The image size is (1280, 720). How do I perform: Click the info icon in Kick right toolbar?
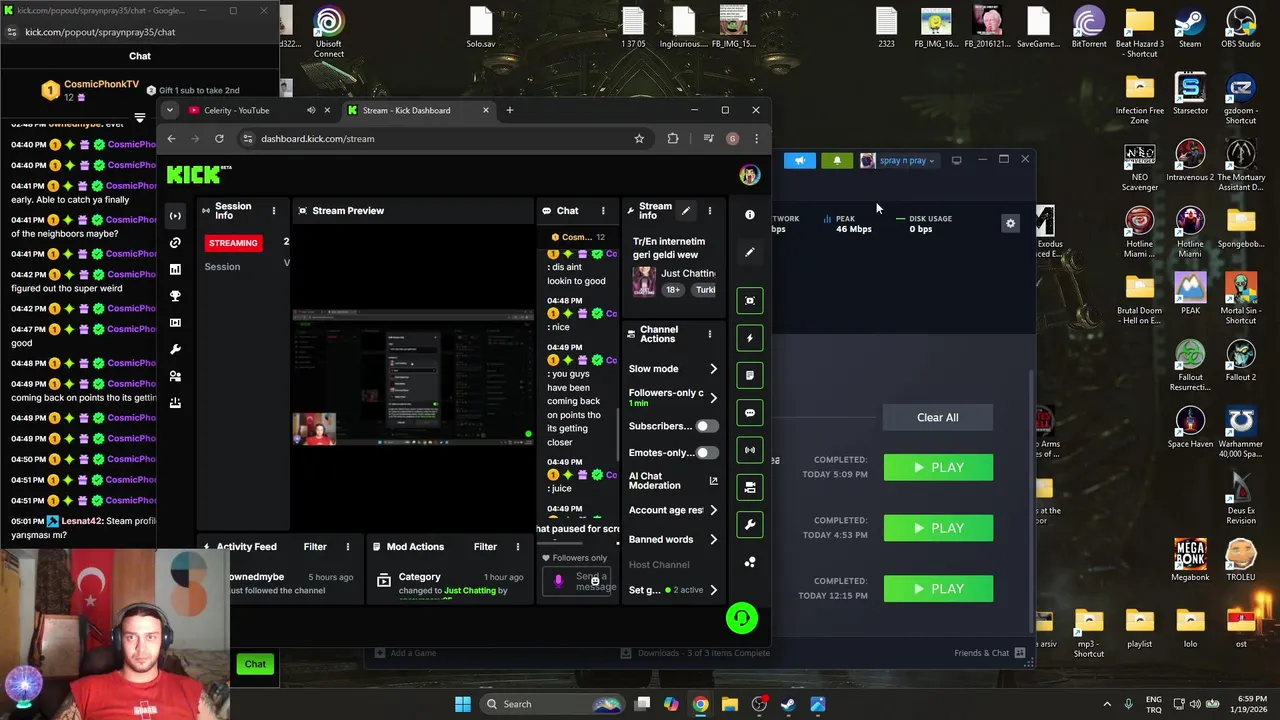750,214
